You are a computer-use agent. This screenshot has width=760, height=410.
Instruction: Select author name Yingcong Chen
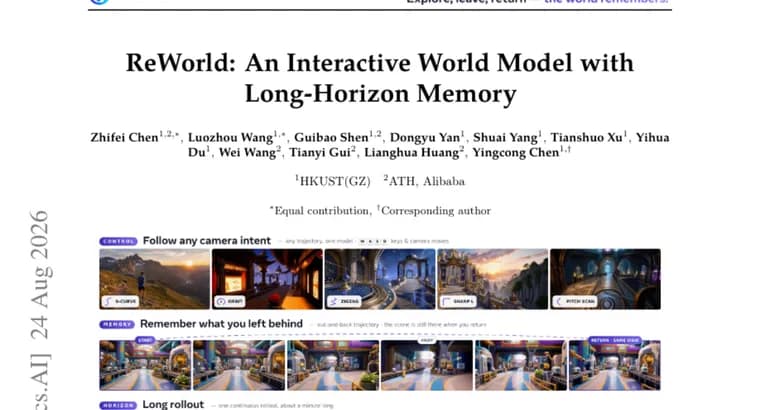pos(516,153)
